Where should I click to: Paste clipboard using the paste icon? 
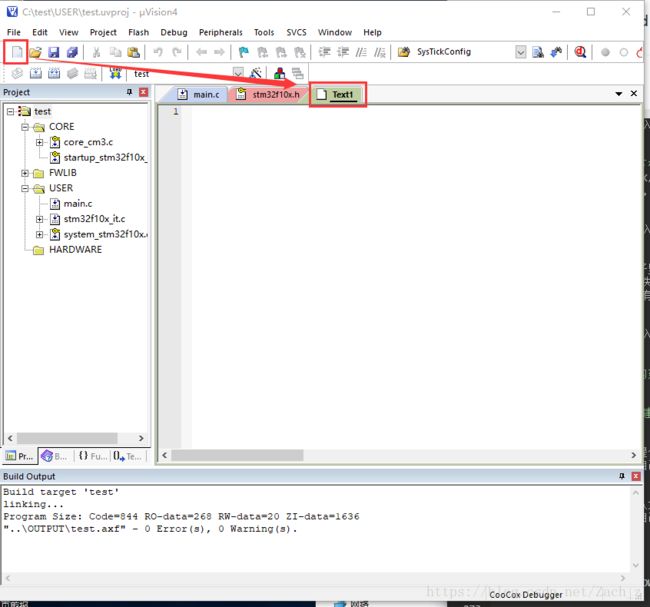coord(133,52)
